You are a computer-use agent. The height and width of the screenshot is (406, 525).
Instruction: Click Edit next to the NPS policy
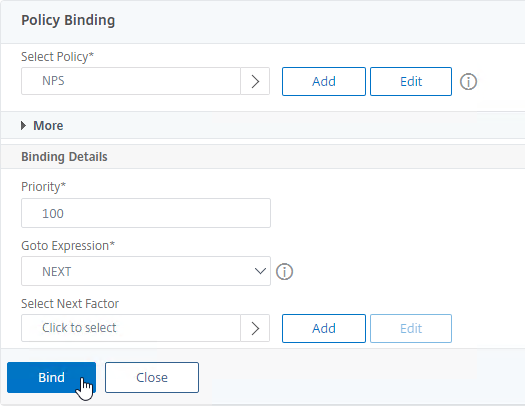[411, 82]
